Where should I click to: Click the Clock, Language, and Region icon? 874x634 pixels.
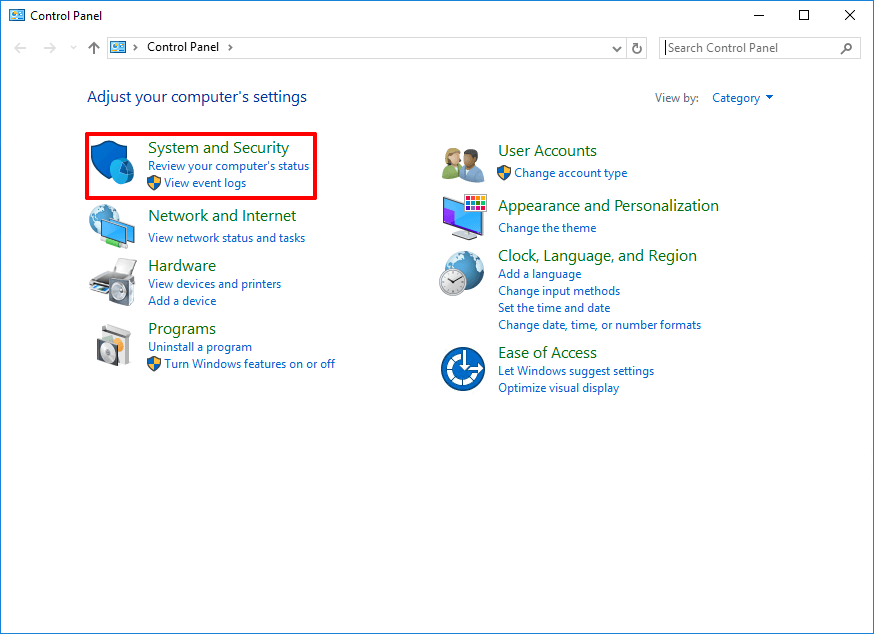pyautogui.click(x=461, y=273)
